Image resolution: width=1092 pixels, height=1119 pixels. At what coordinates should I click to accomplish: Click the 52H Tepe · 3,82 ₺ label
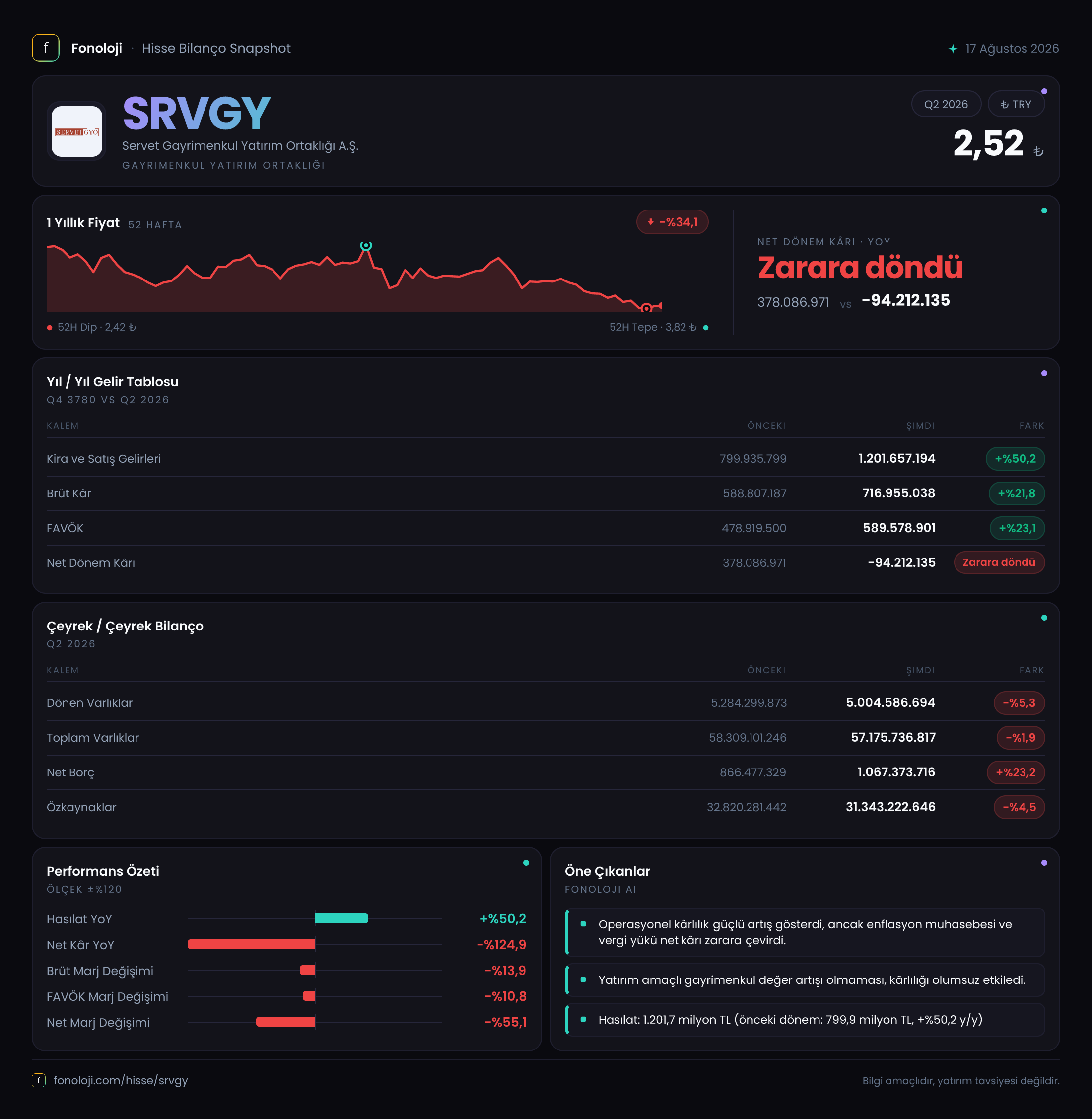click(653, 327)
